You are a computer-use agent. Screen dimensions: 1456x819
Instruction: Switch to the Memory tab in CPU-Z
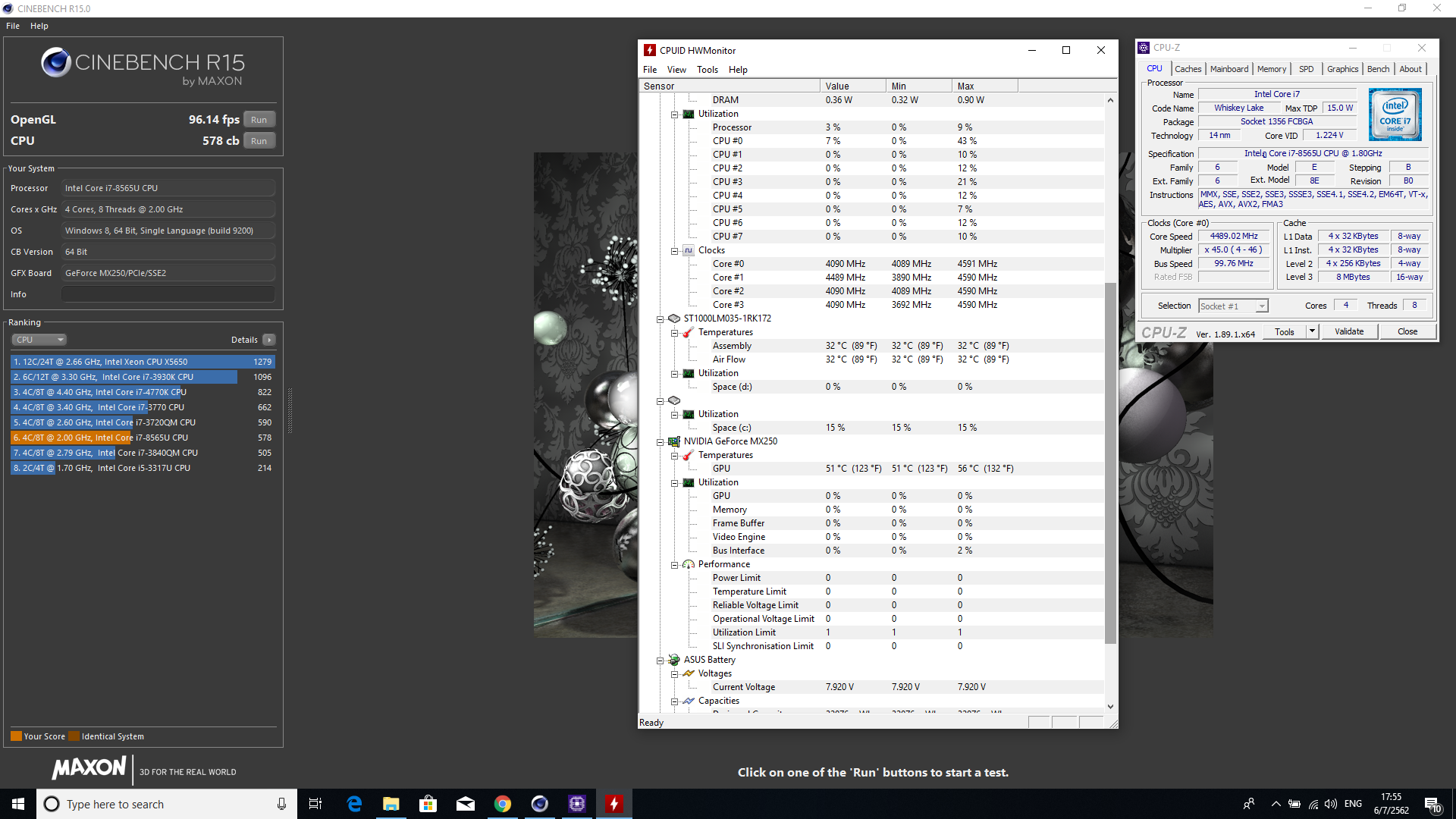[x=1272, y=69]
